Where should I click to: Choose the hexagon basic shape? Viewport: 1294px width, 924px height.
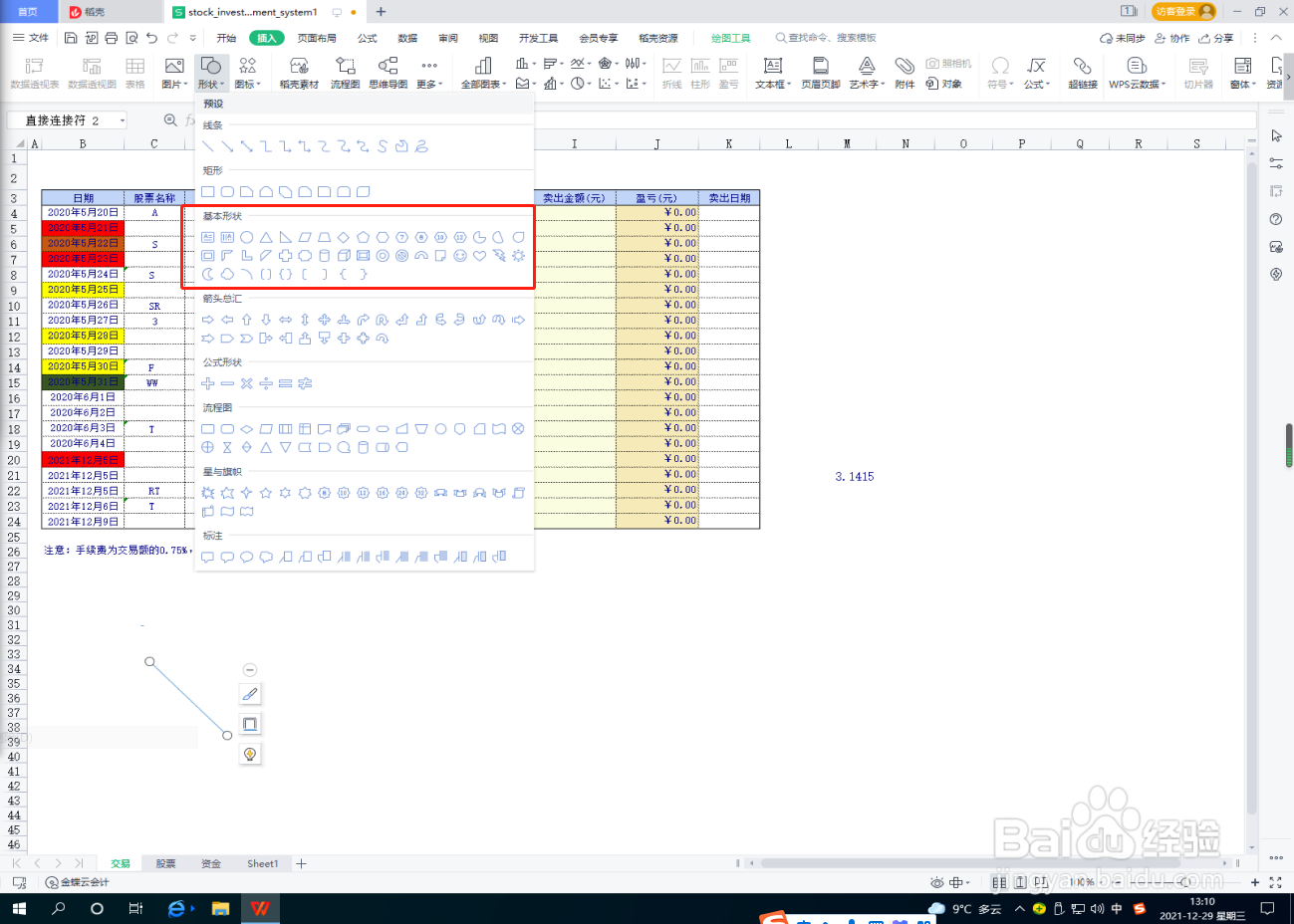pyautogui.click(x=383, y=237)
